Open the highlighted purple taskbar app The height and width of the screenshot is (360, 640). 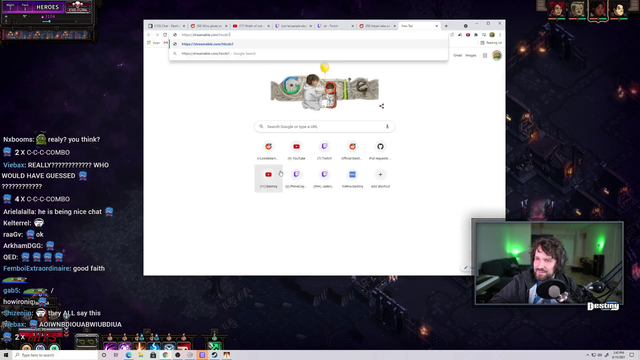point(202,355)
